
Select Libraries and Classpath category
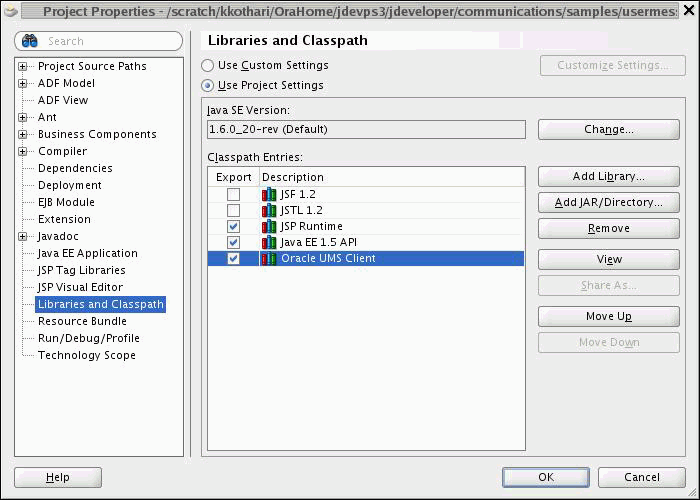tap(100, 304)
